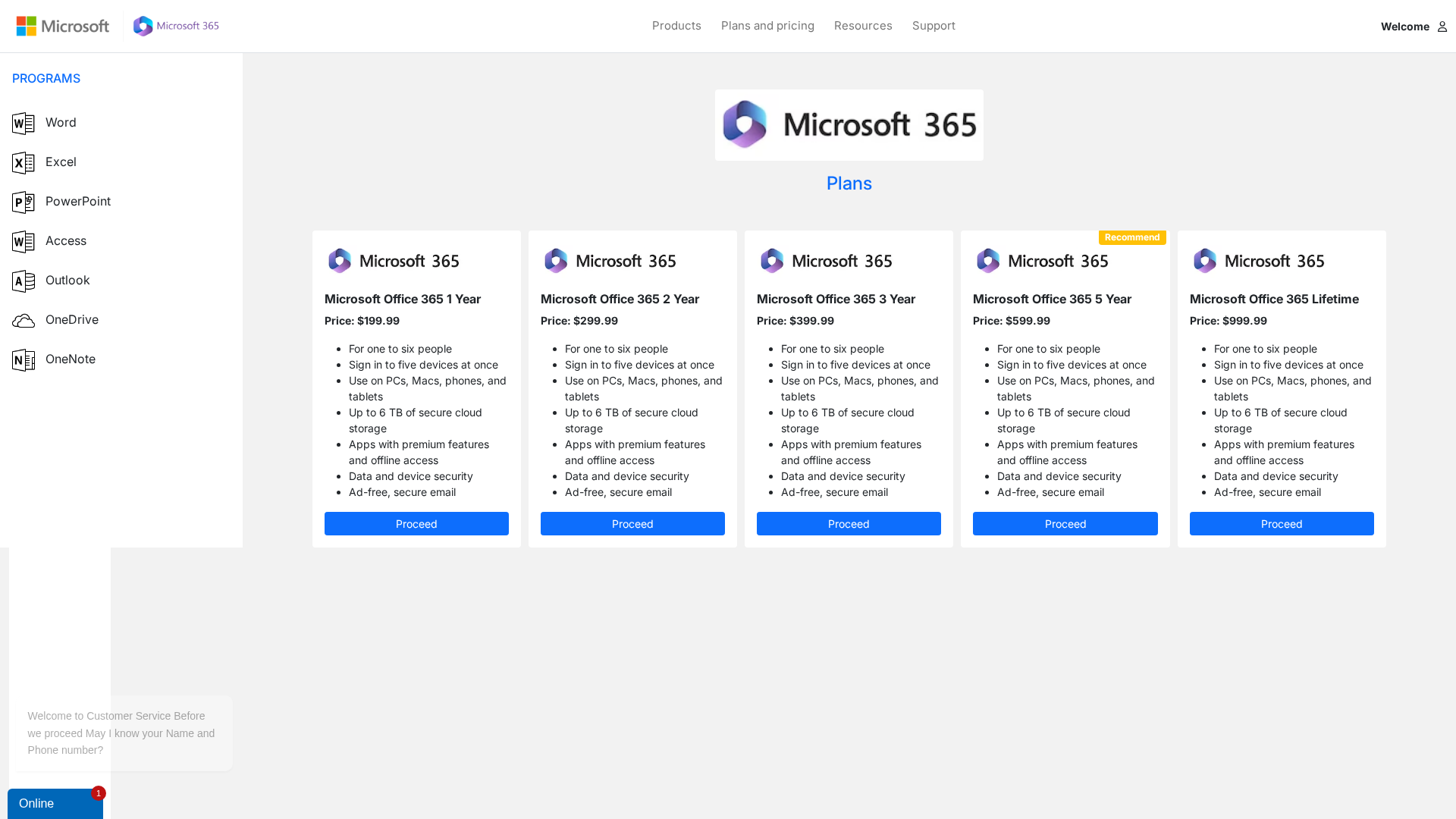The height and width of the screenshot is (819, 1456).
Task: Click the Price: $199.99 text
Action: tap(362, 321)
